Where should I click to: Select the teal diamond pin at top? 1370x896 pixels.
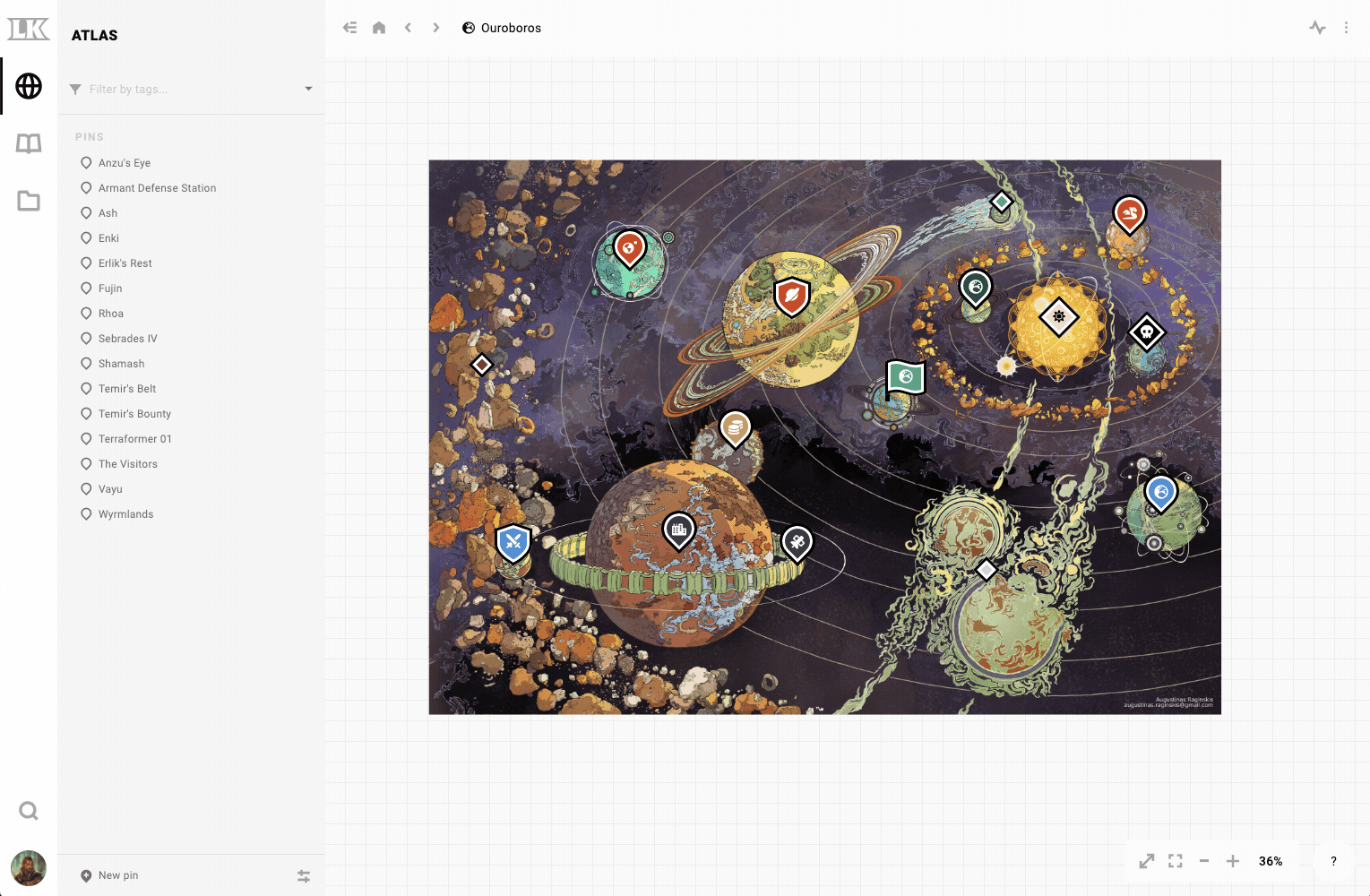tap(1002, 202)
